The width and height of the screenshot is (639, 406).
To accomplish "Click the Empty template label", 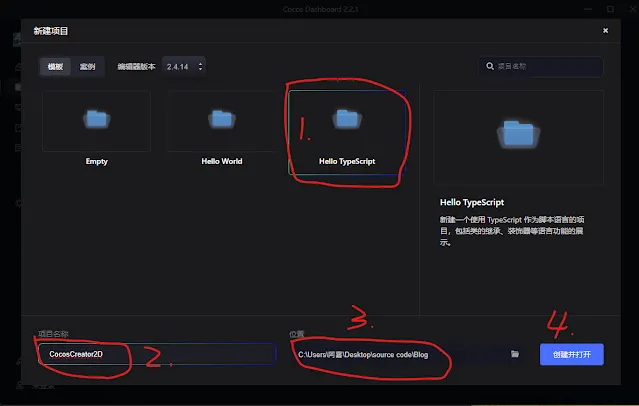I will [x=97, y=161].
